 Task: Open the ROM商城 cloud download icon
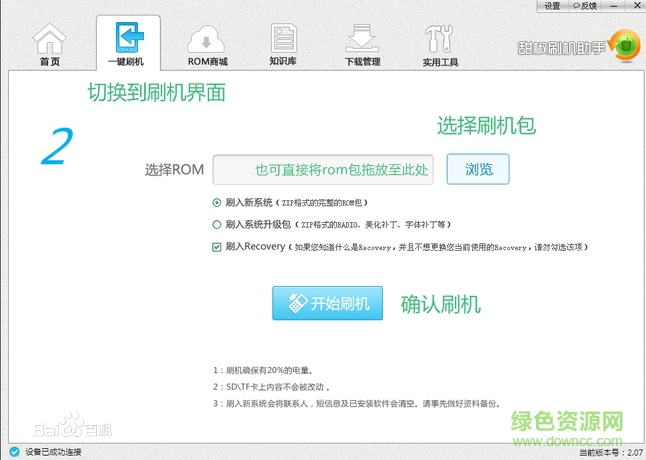(x=206, y=40)
